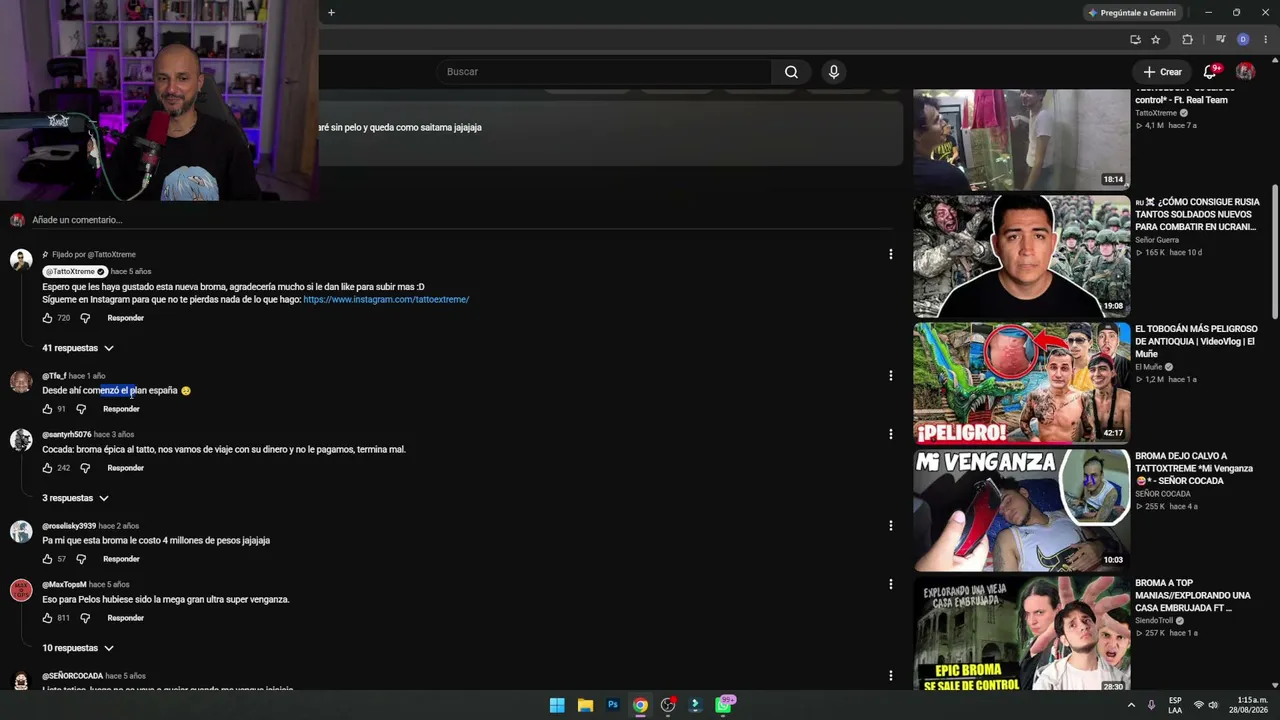Play the 28:30 Epic Broma video thumbnail

click(x=1021, y=634)
